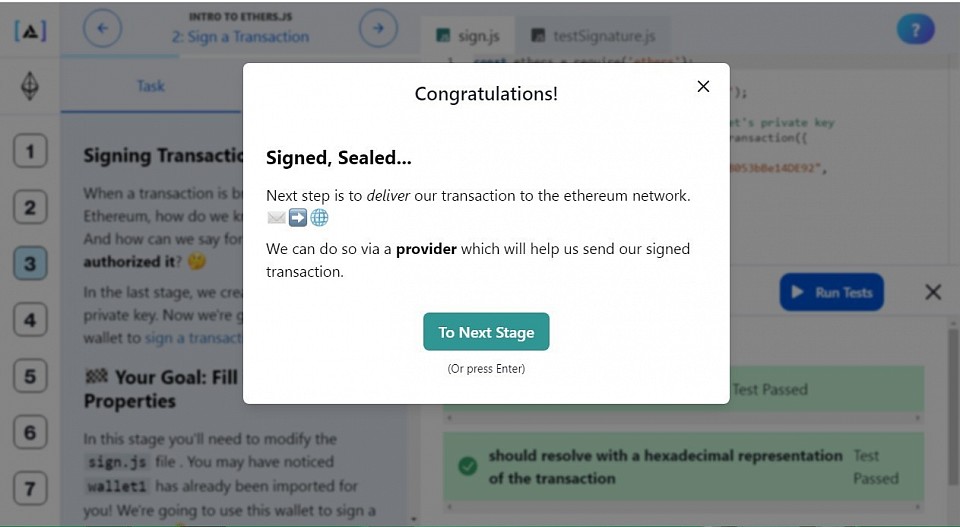Open help with the question mark icon
Image resolution: width=960 pixels, height=527 pixels.
pyautogui.click(x=915, y=29)
